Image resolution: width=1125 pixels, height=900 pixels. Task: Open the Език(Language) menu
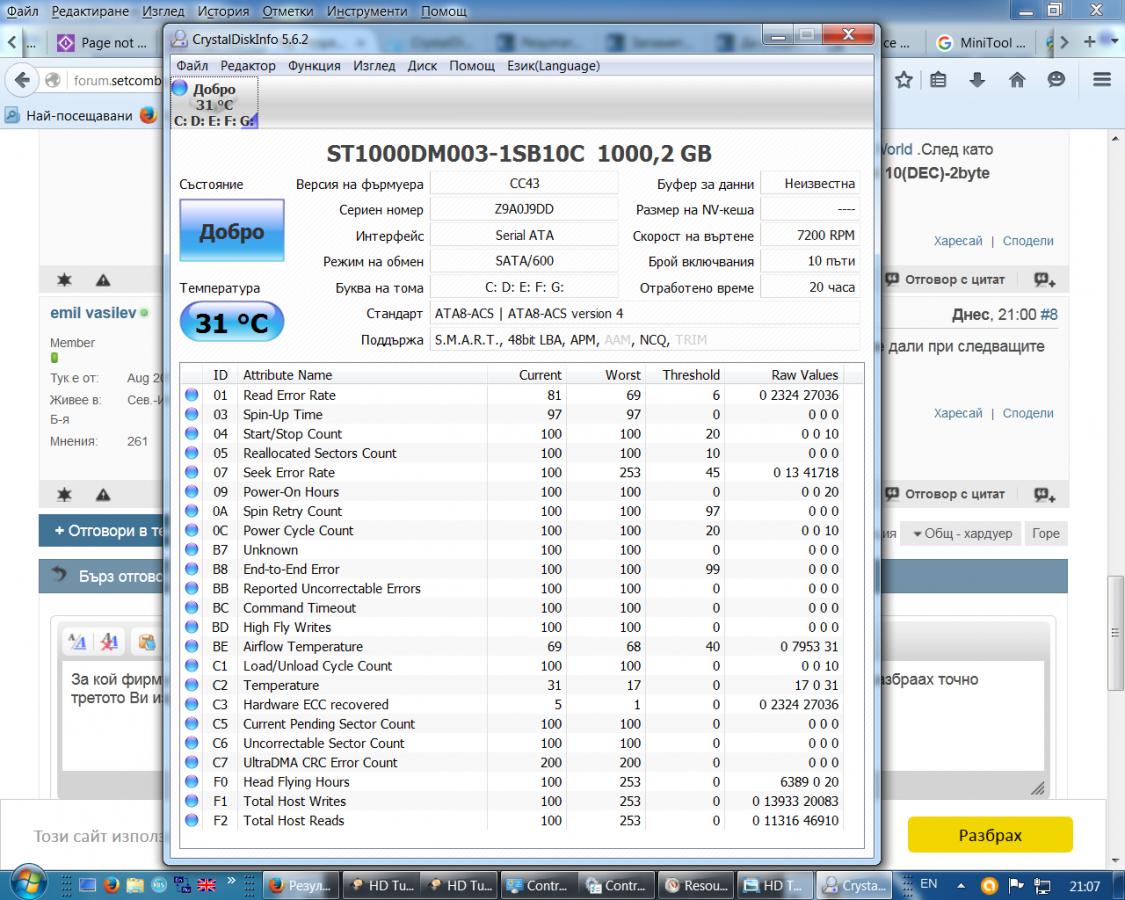pos(553,66)
